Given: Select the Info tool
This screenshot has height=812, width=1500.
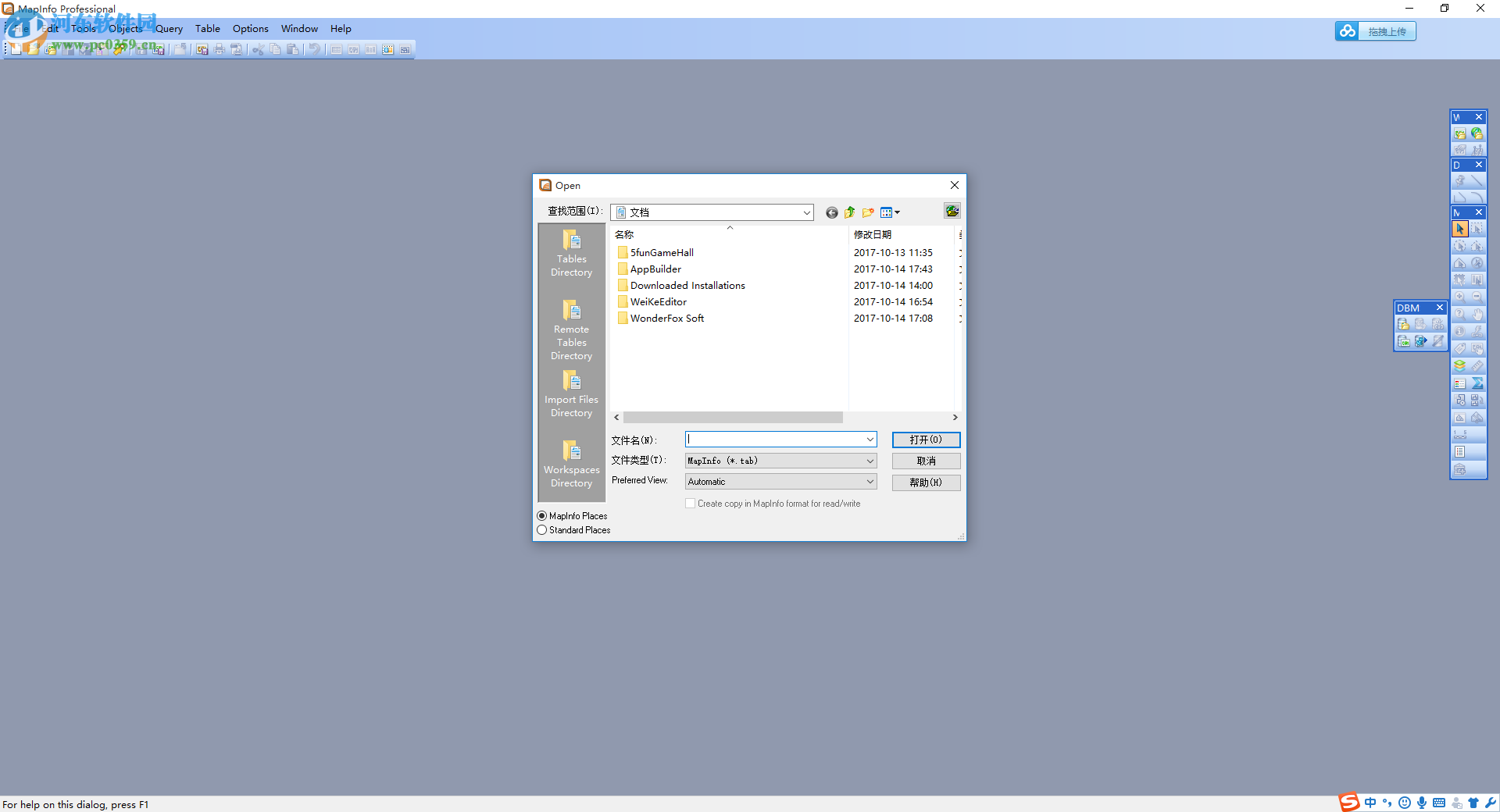Looking at the screenshot, I should coord(1460,329).
